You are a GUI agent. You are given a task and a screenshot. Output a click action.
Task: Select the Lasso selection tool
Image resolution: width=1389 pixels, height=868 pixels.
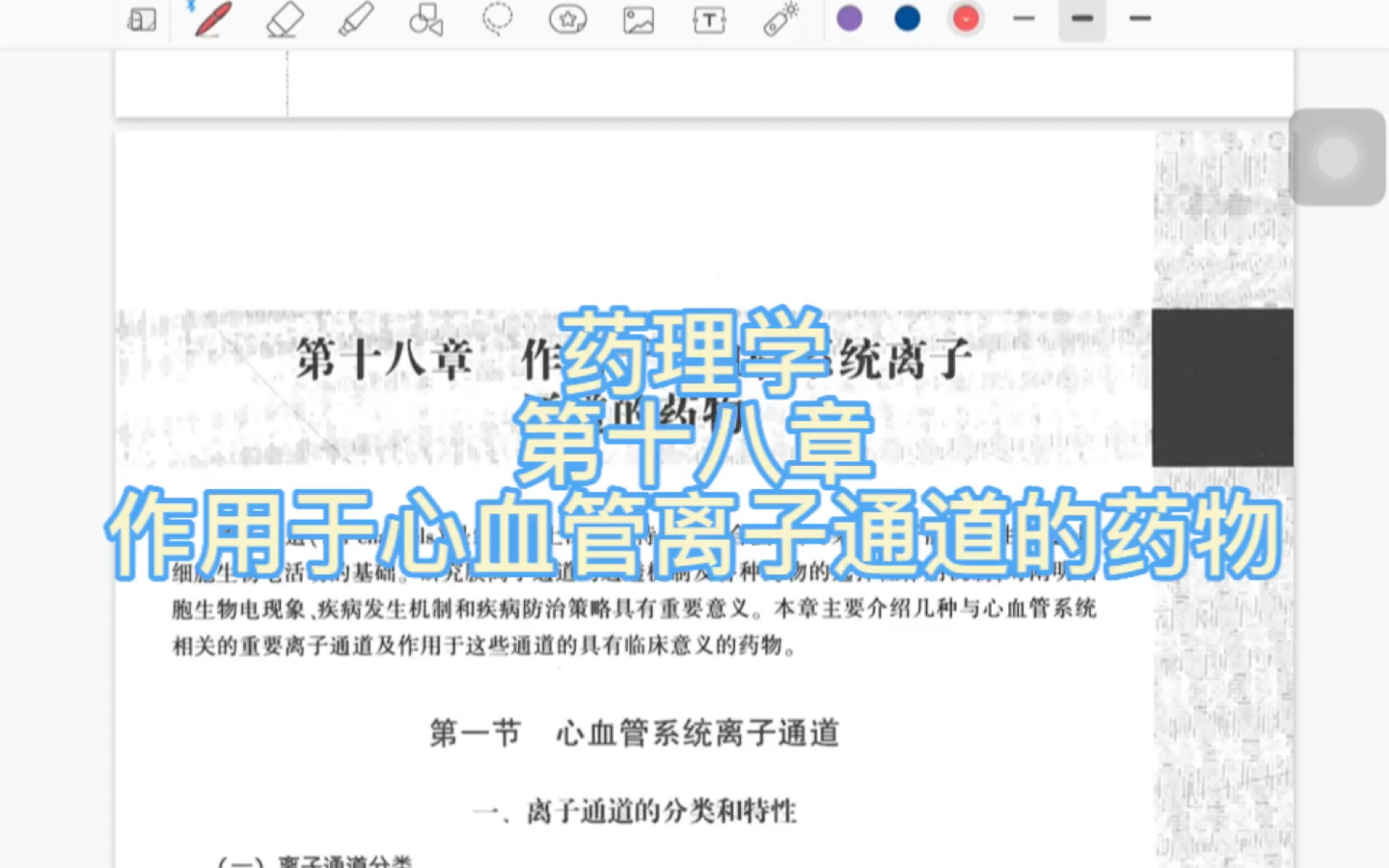click(497, 18)
